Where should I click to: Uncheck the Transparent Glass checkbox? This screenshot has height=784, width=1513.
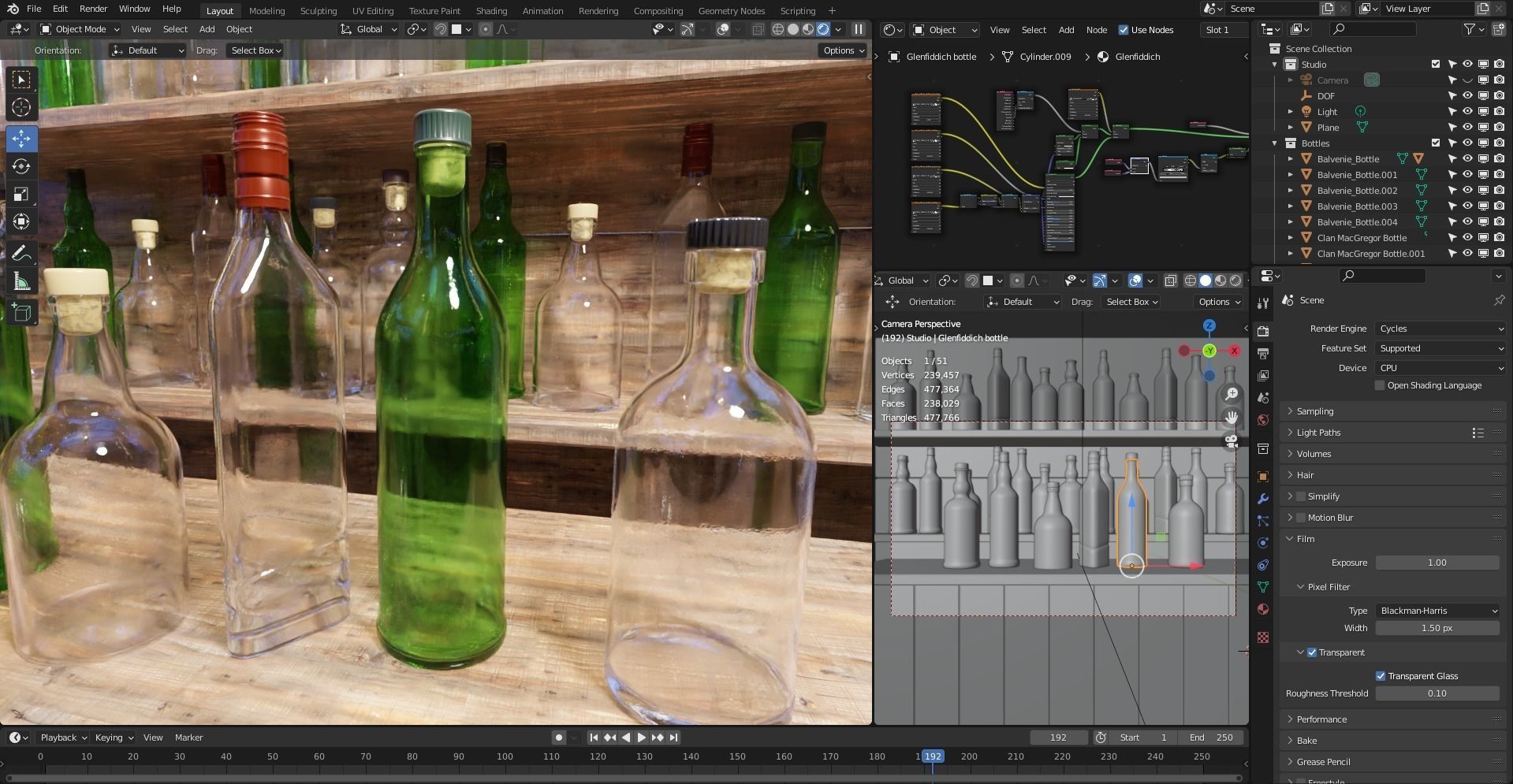point(1381,676)
